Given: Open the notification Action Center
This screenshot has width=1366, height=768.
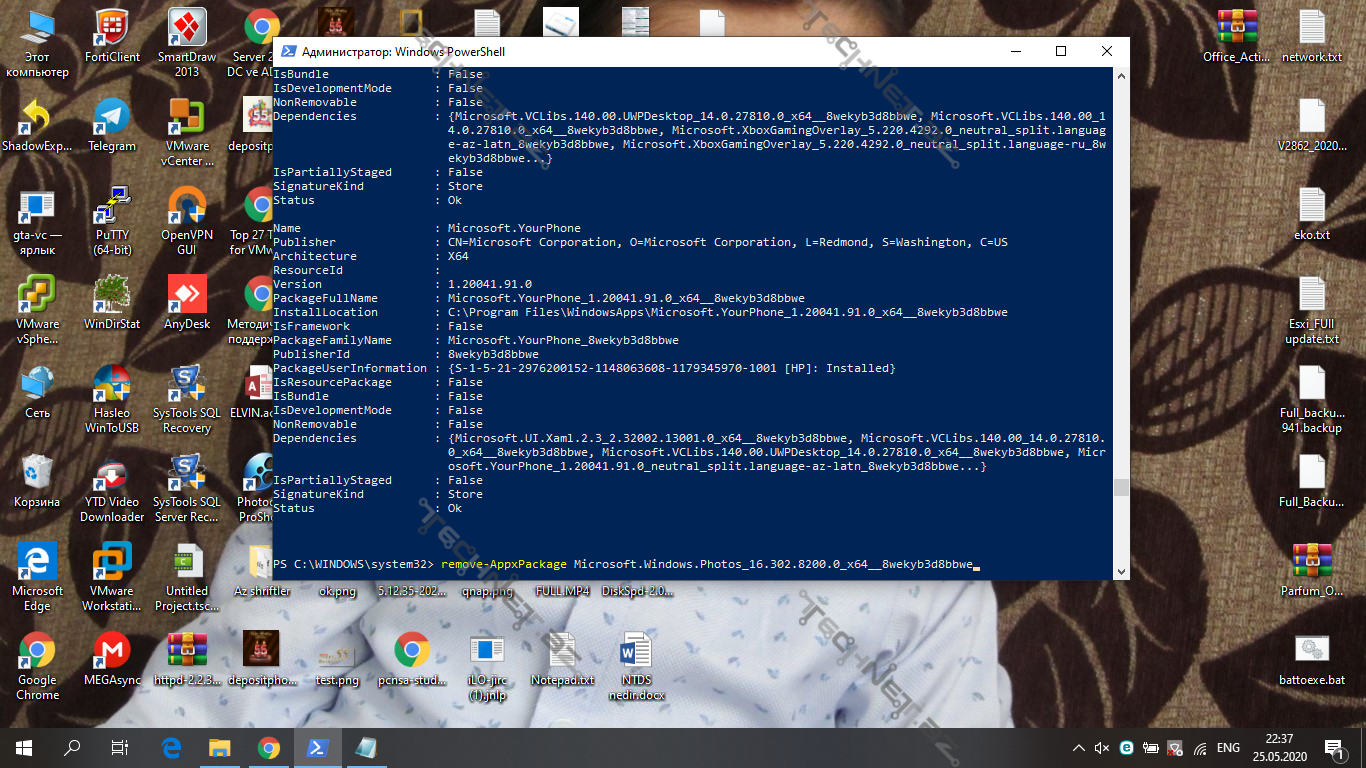Looking at the screenshot, I should (x=1333, y=747).
